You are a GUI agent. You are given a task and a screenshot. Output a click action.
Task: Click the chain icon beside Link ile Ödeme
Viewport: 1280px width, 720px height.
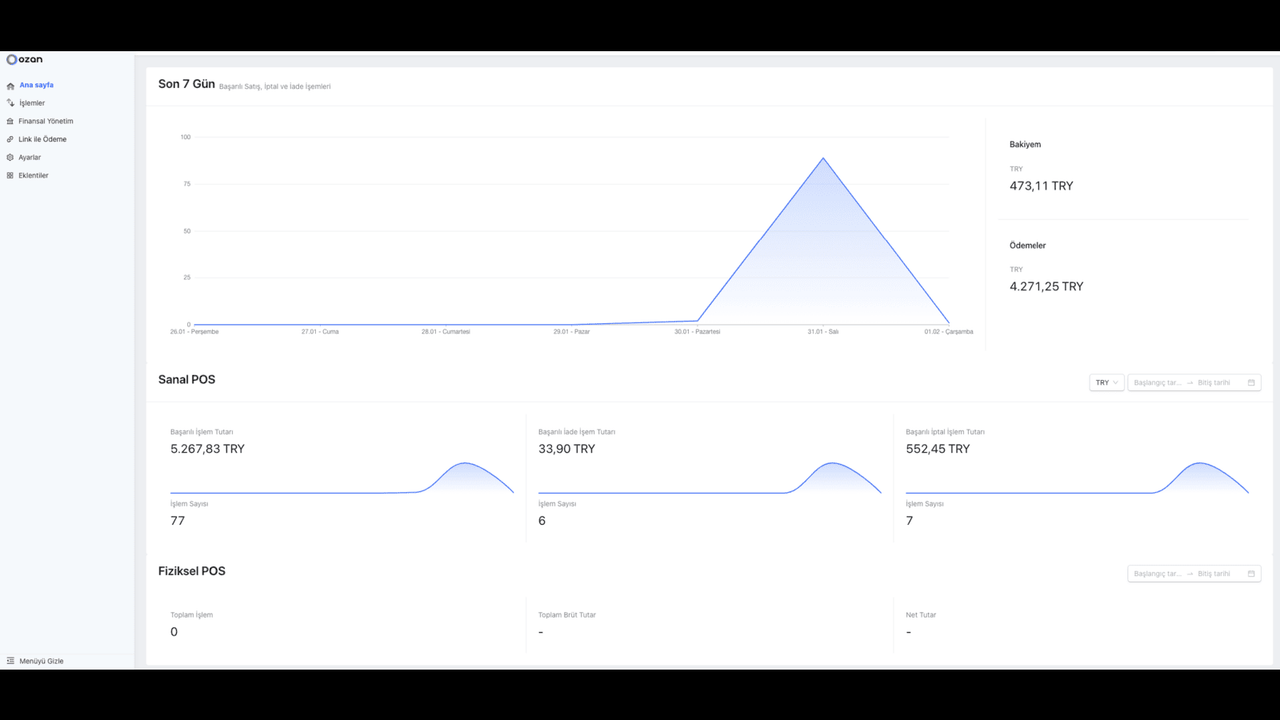(x=10, y=139)
